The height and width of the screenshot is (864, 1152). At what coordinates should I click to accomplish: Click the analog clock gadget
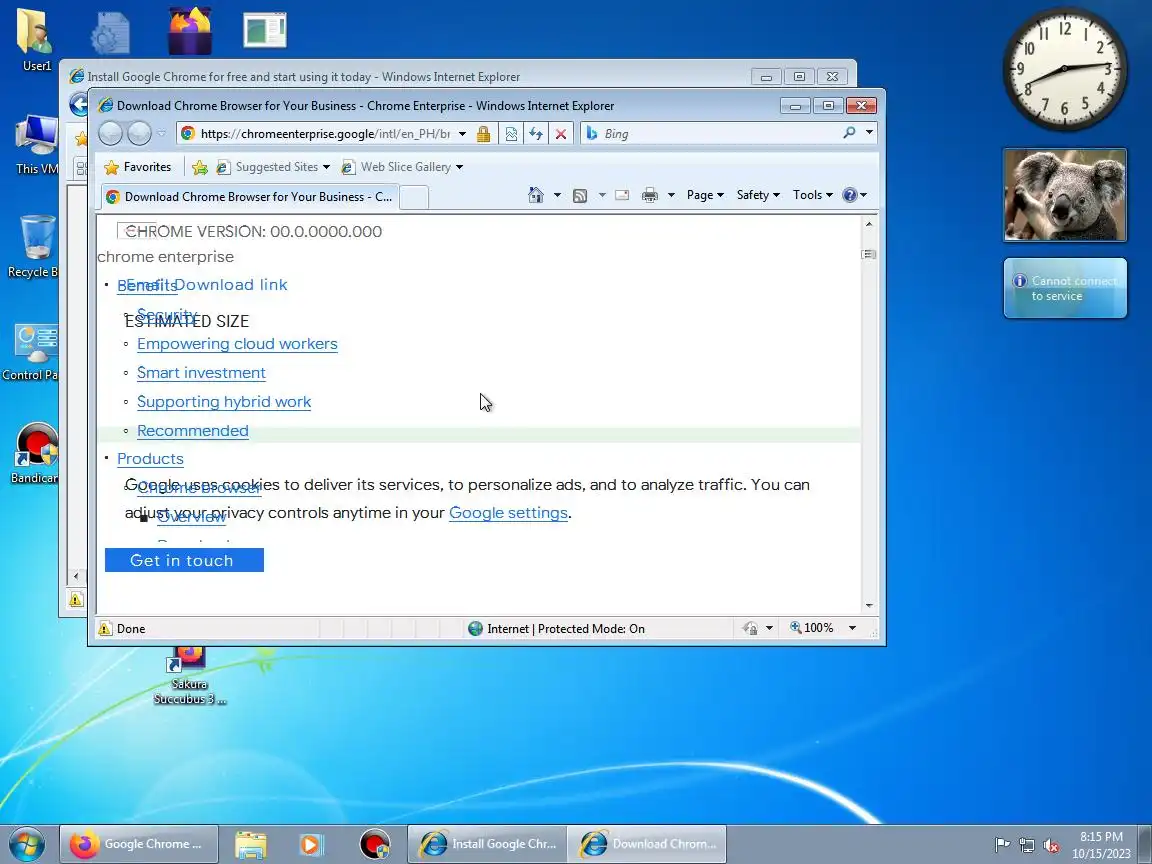click(x=1065, y=70)
